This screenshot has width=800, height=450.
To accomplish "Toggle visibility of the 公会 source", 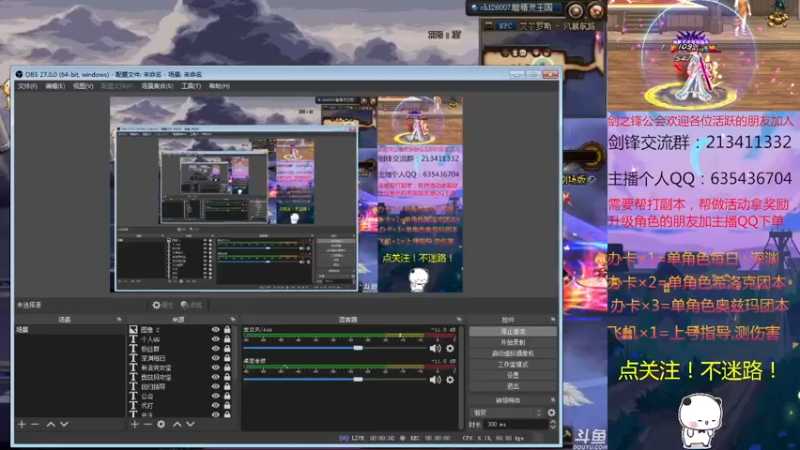I will (x=216, y=396).
